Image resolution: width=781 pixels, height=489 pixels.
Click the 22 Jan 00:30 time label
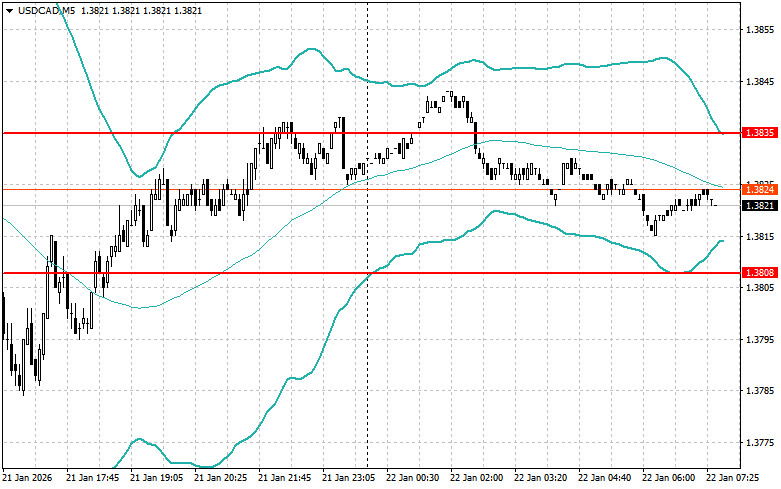[413, 478]
